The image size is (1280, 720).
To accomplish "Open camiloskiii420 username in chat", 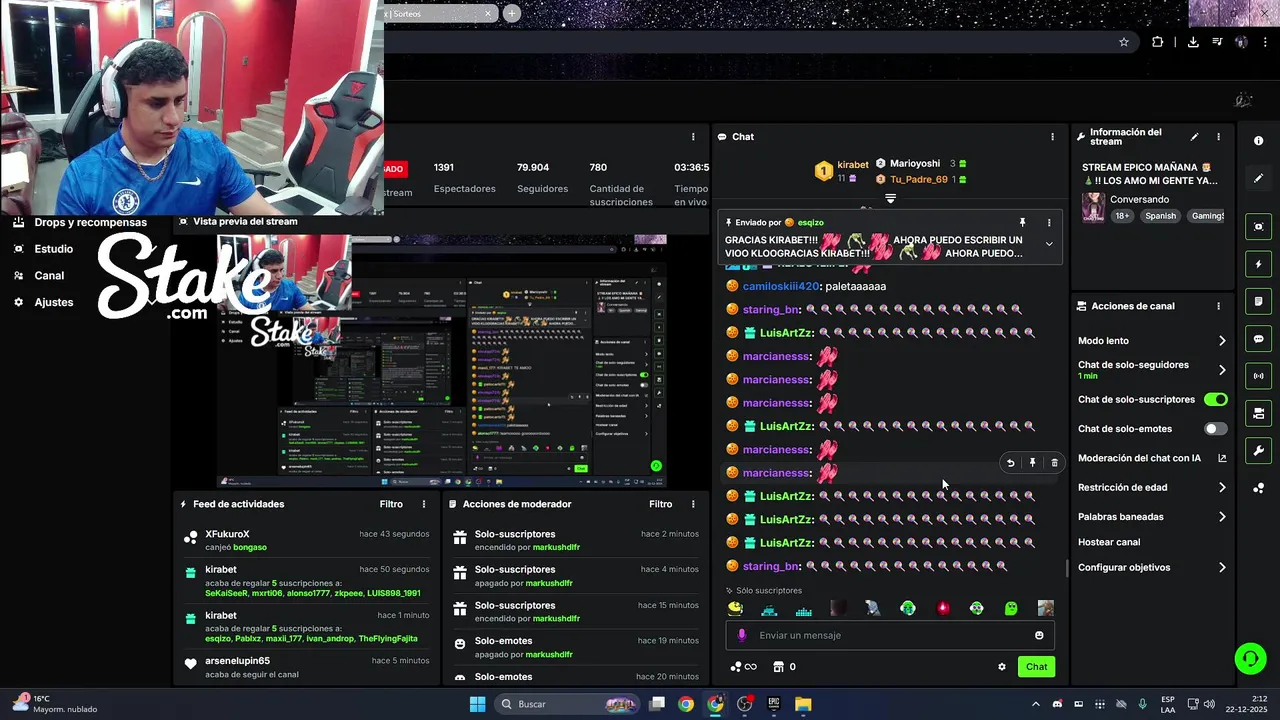I will click(x=781, y=286).
